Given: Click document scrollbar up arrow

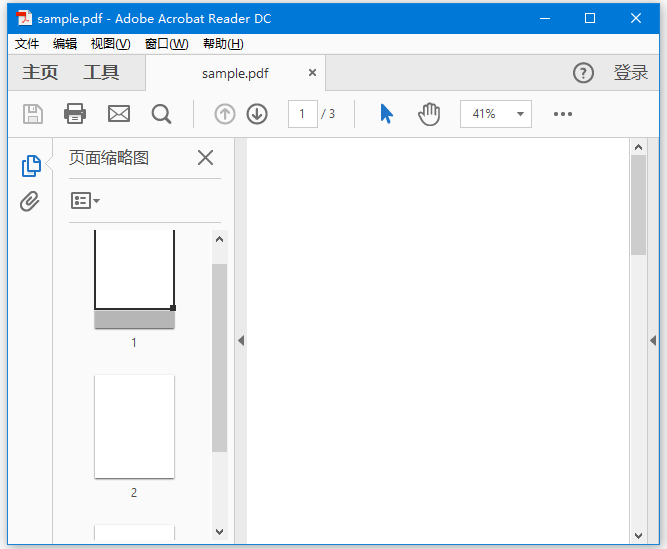Looking at the screenshot, I should pyautogui.click(x=638, y=148).
